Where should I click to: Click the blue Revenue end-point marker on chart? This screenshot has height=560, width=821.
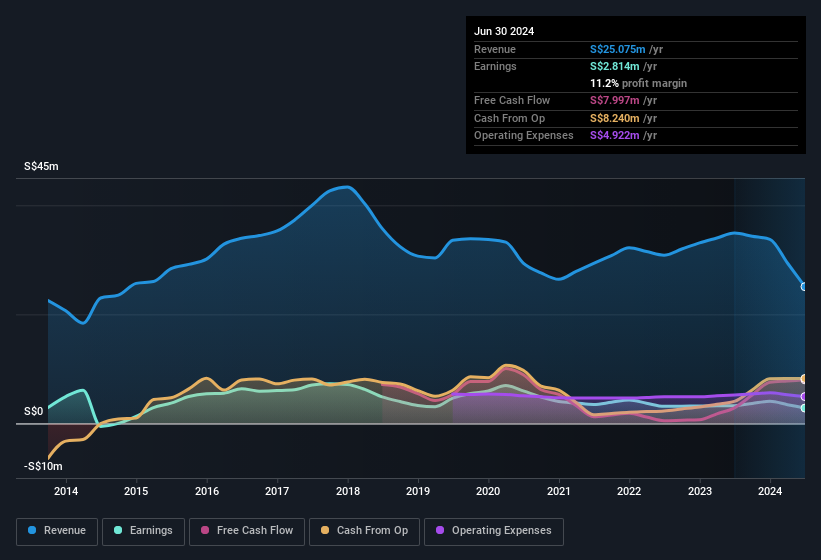tap(804, 287)
